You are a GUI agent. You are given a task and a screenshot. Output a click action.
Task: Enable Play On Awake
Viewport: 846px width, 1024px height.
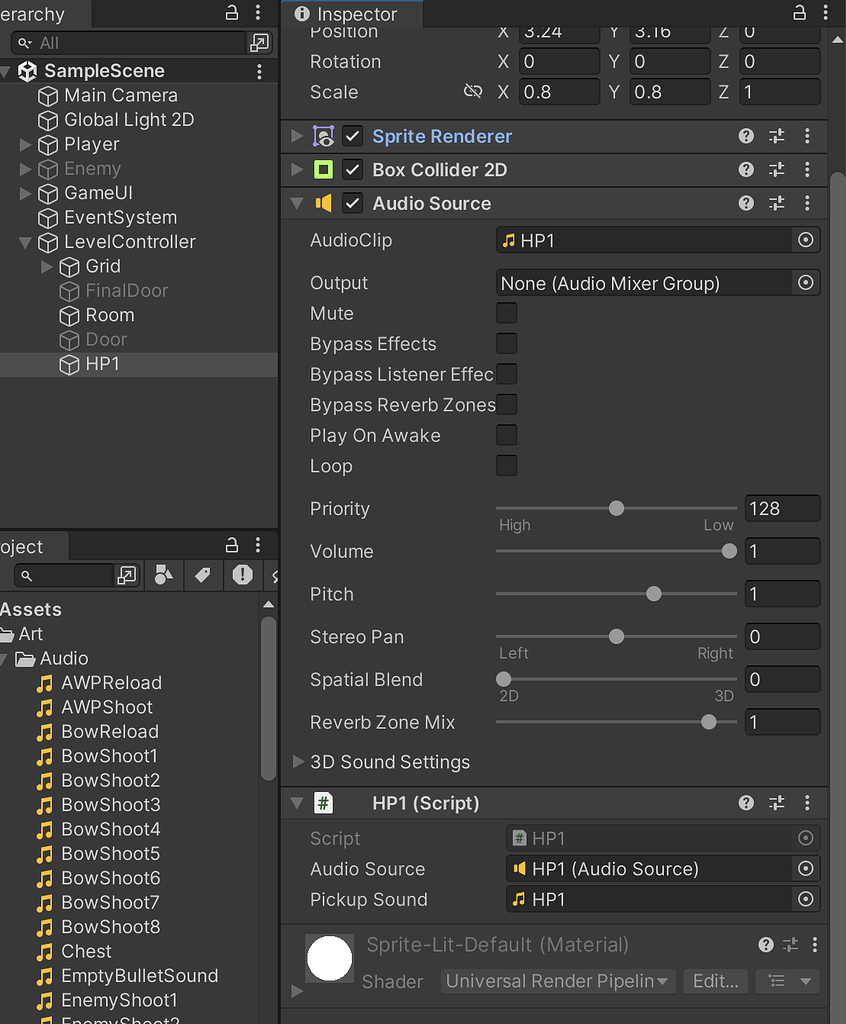[x=507, y=435]
